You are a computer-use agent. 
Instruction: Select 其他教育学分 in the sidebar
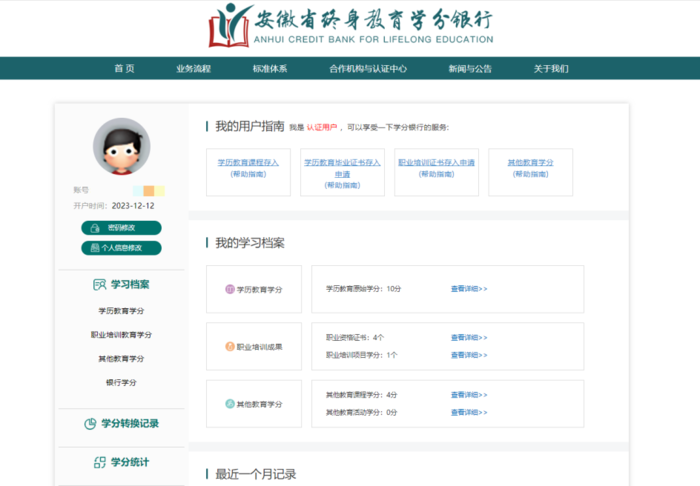(121, 358)
